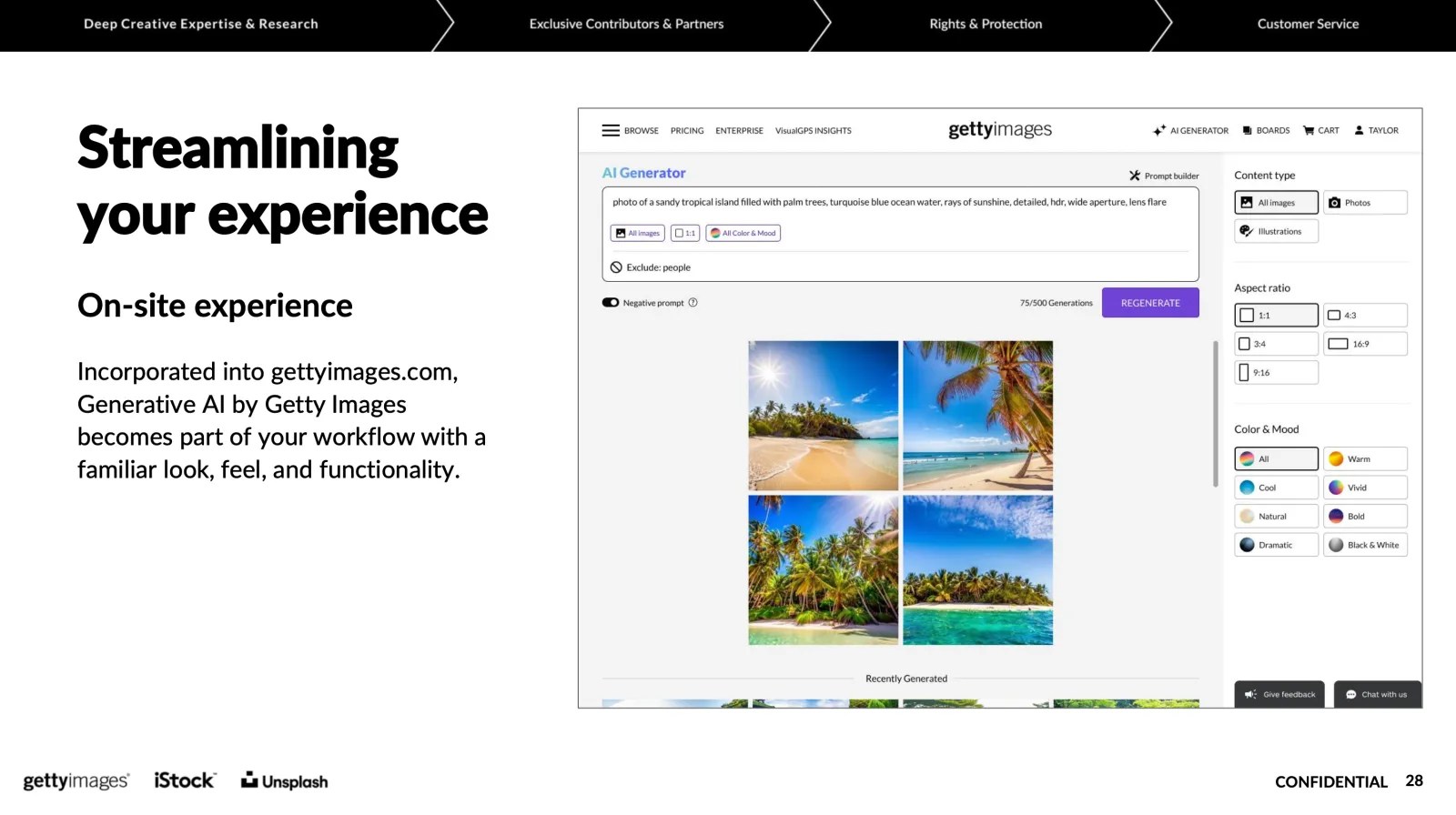Viewport: 1456px width, 815px height.
Task: Go to the Pricing page
Action: [x=687, y=131]
